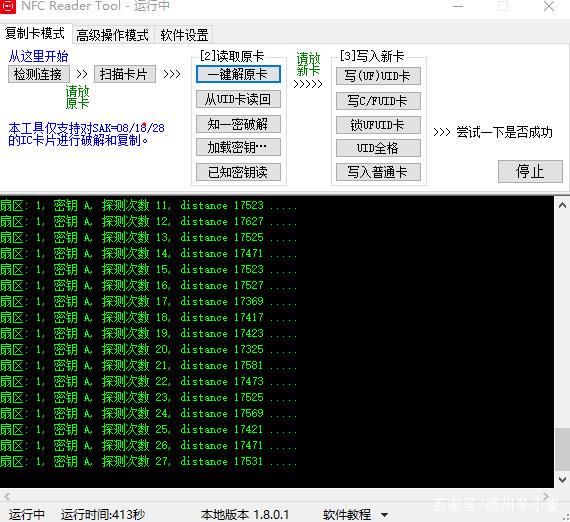Click the horizontal scrollbar's left arrow
Viewport: 570px width, 522px height.
click(7, 496)
